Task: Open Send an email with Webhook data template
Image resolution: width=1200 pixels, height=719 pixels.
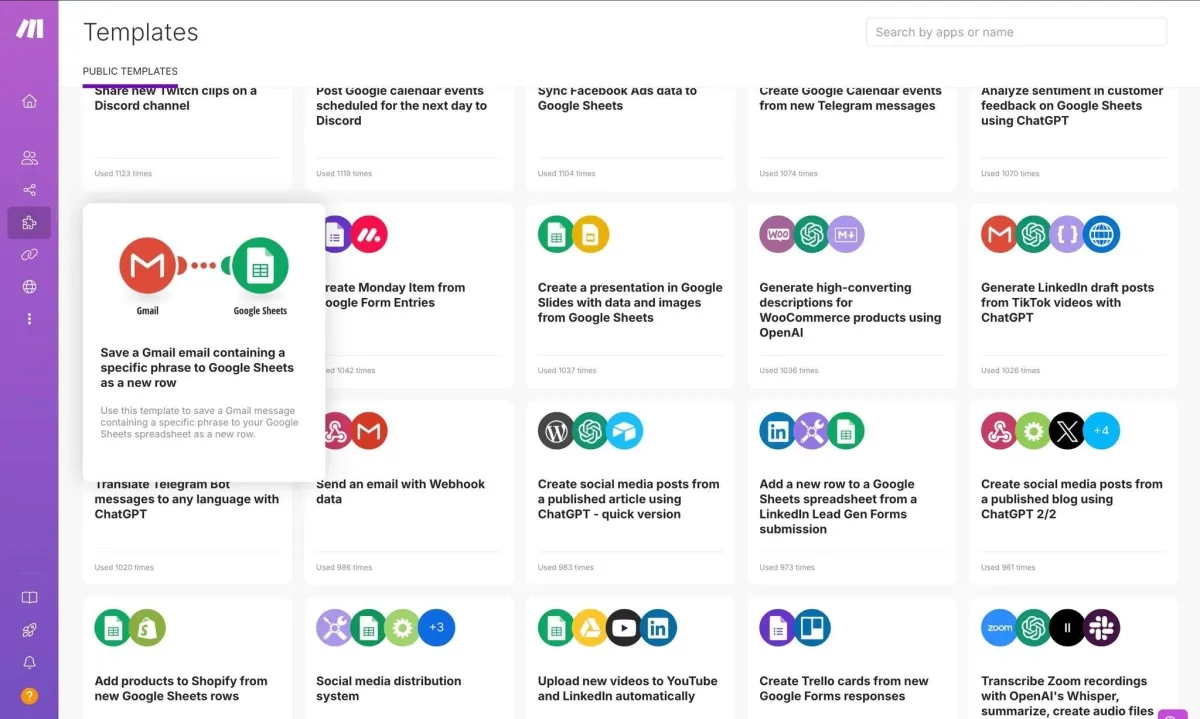Action: point(400,491)
